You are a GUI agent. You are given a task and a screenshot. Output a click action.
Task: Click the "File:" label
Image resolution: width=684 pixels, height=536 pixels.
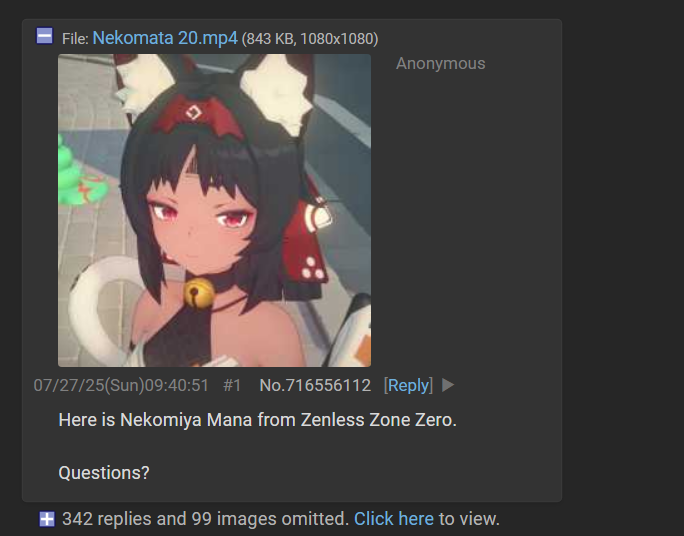[x=75, y=39]
